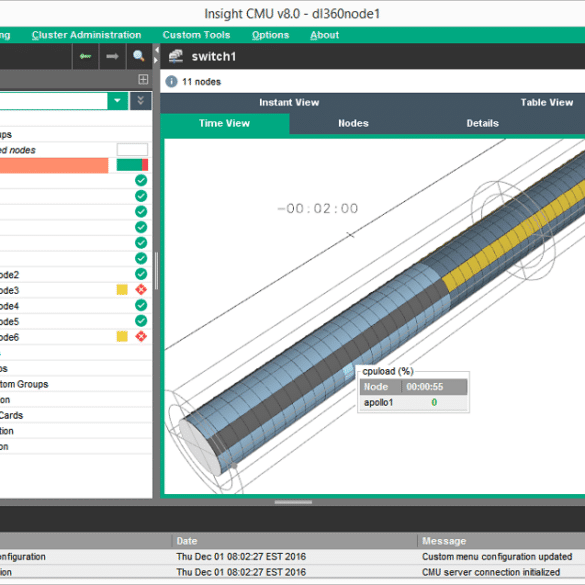This screenshot has height=585, width=585.
Task: Click the green check status icon for ode5
Action: (x=141, y=321)
